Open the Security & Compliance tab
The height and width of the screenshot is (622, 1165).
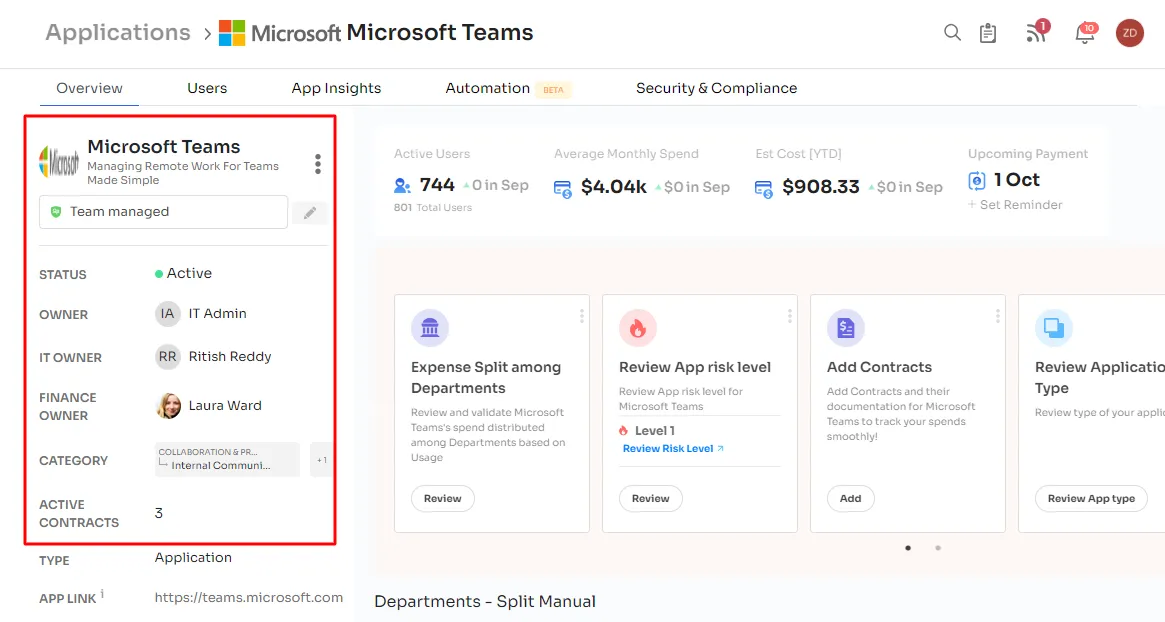716,88
